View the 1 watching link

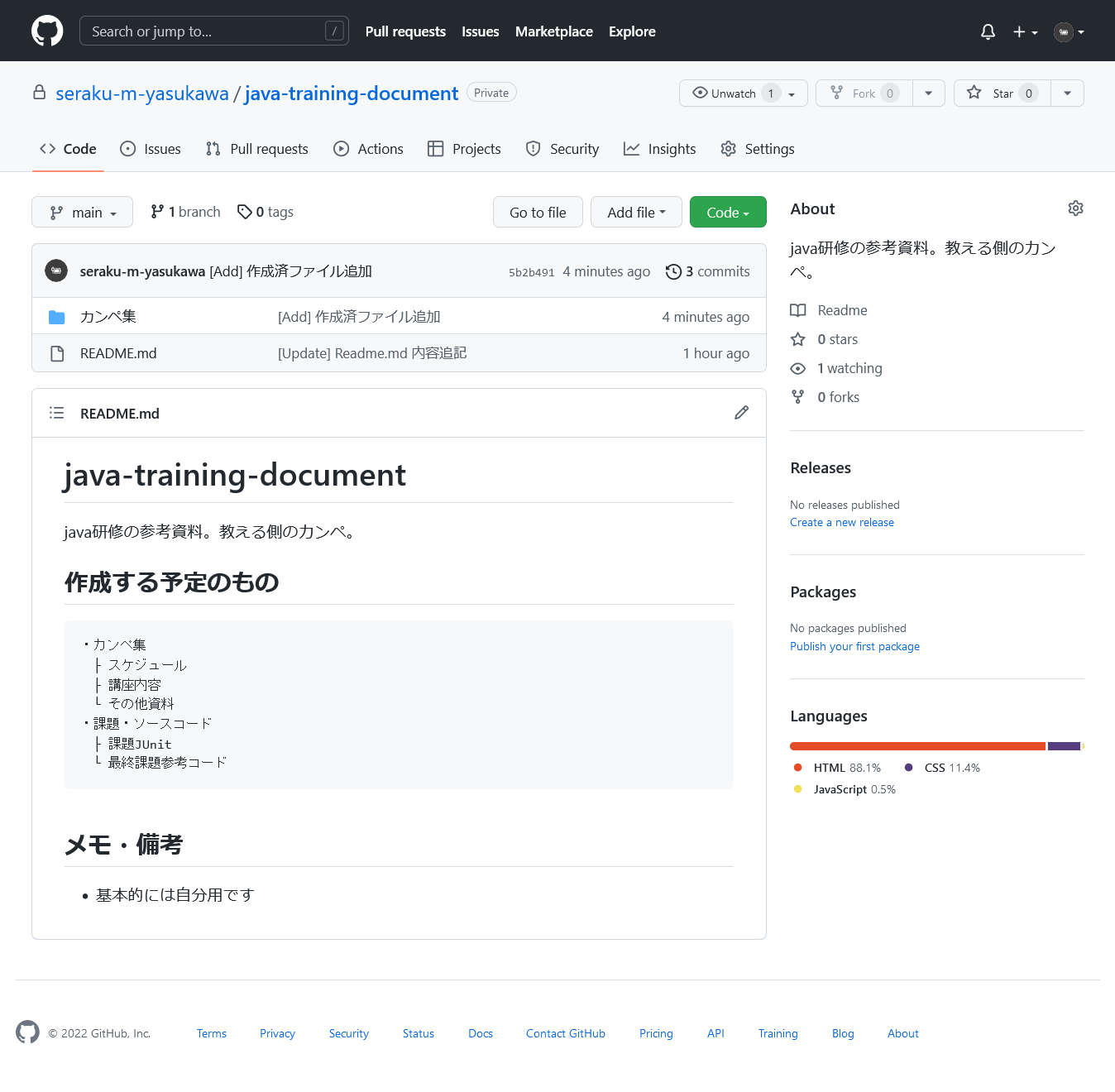coord(836,368)
